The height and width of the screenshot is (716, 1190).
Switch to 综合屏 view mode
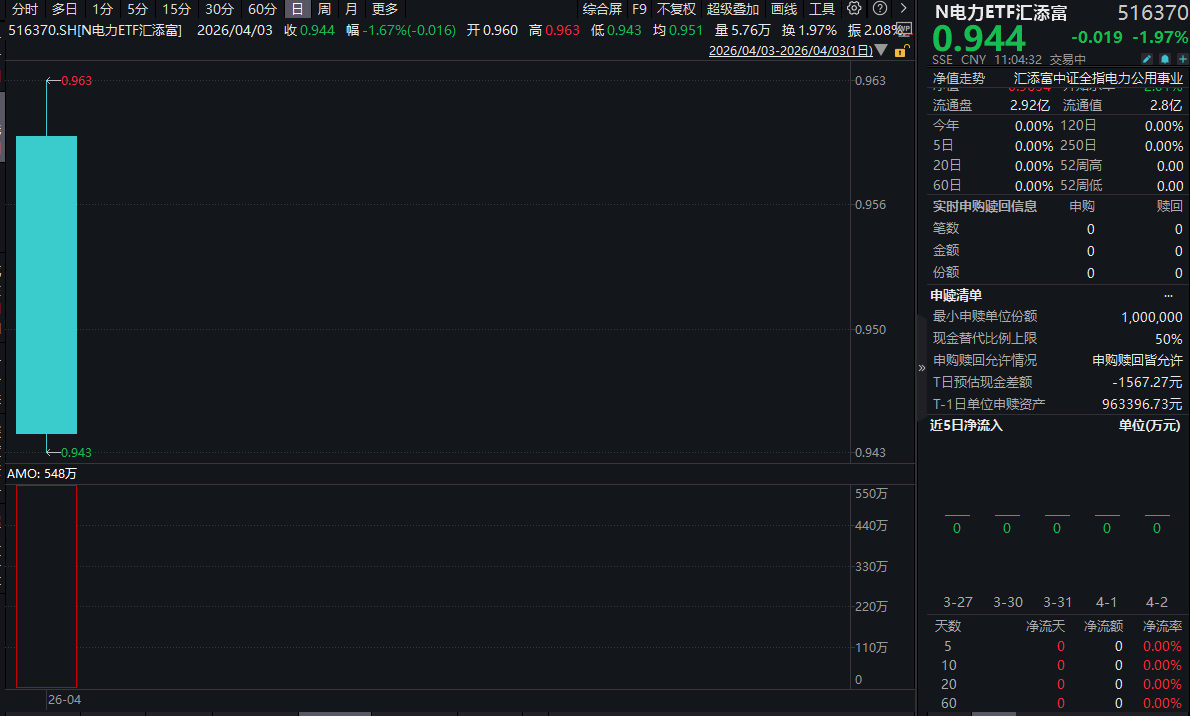tap(602, 9)
